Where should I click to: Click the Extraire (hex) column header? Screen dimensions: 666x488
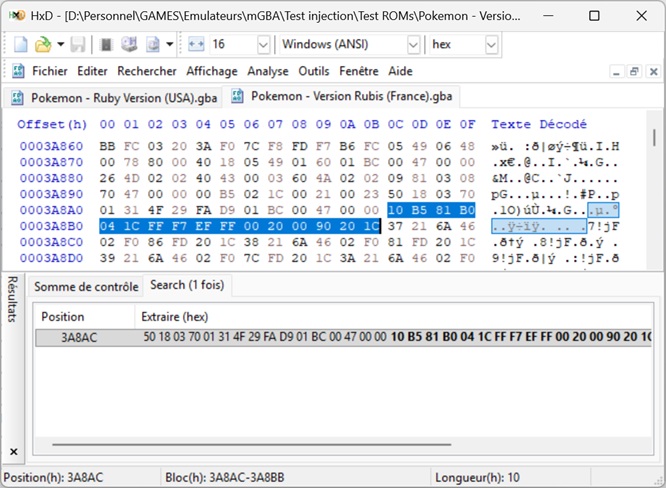175,316
